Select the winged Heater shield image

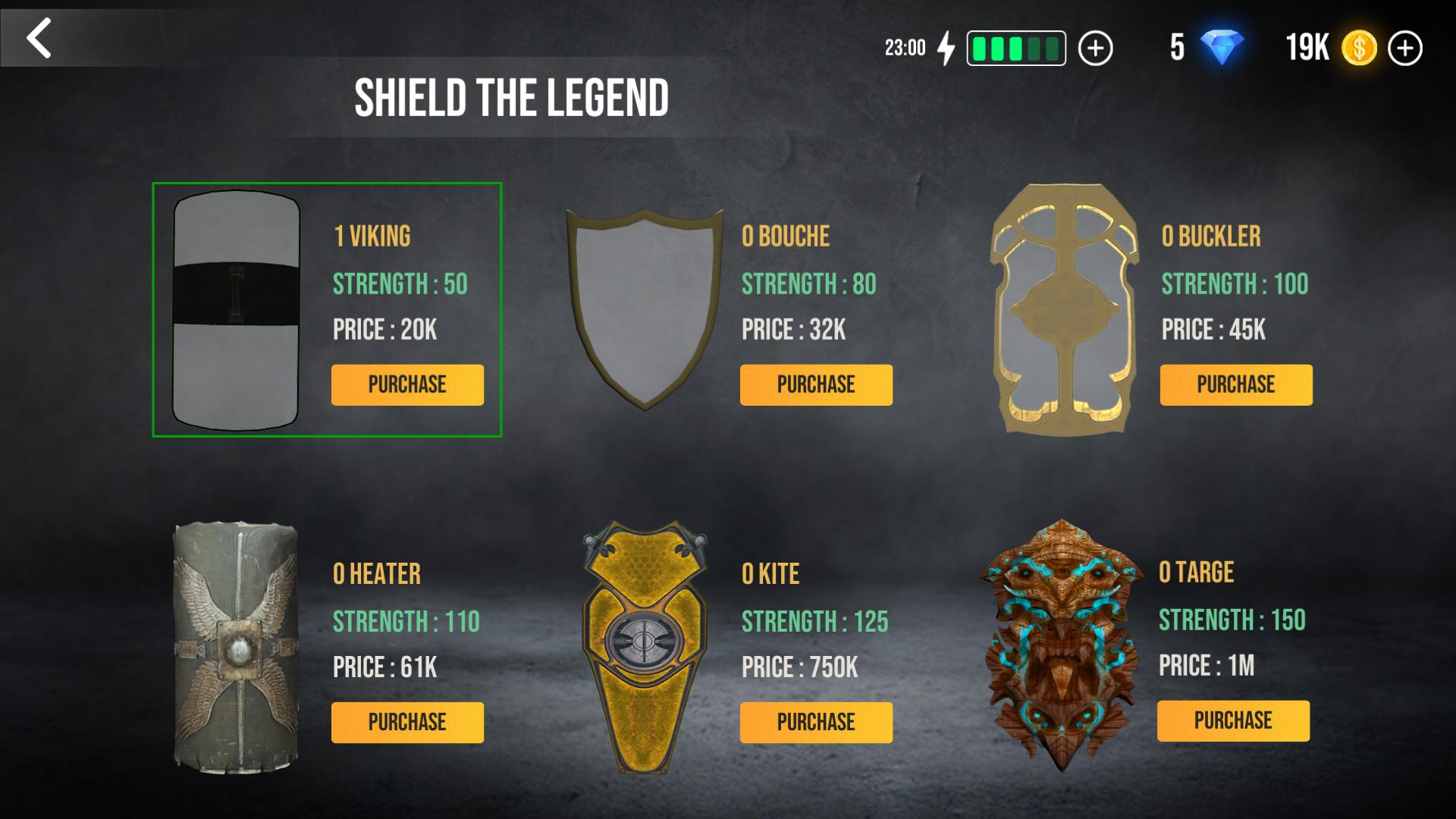[236, 647]
